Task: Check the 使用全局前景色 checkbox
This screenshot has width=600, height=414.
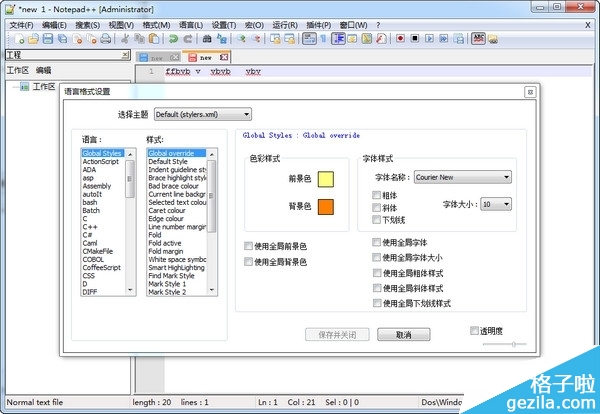Action: (249, 246)
